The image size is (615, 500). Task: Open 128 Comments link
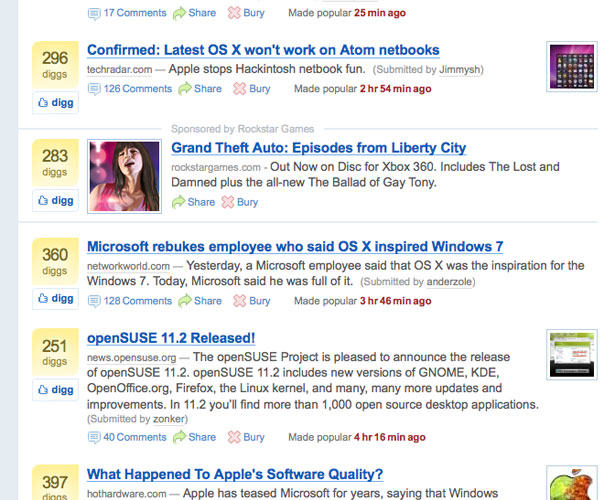point(138,301)
